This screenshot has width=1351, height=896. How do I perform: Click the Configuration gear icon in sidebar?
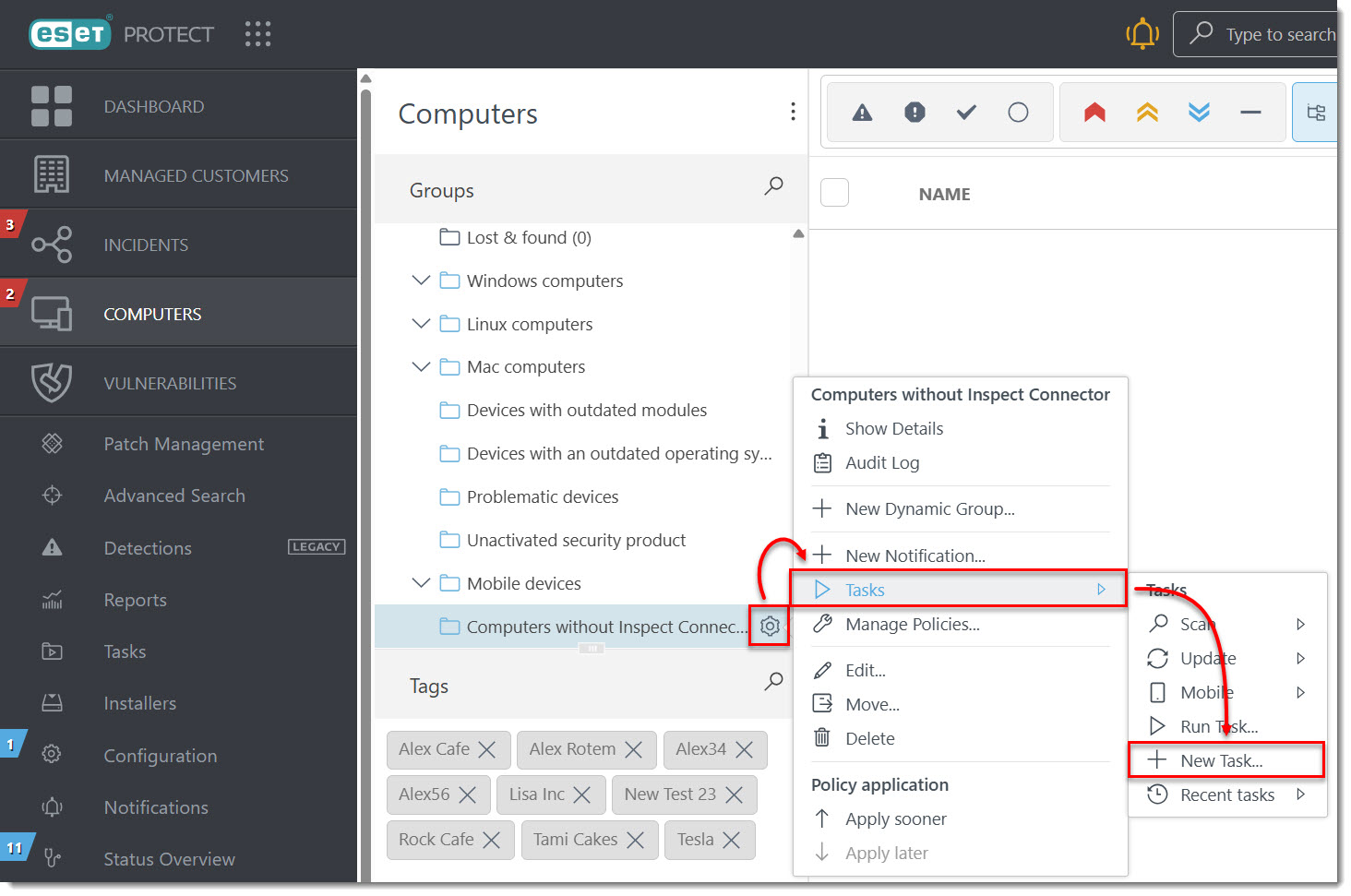pyautogui.click(x=53, y=755)
